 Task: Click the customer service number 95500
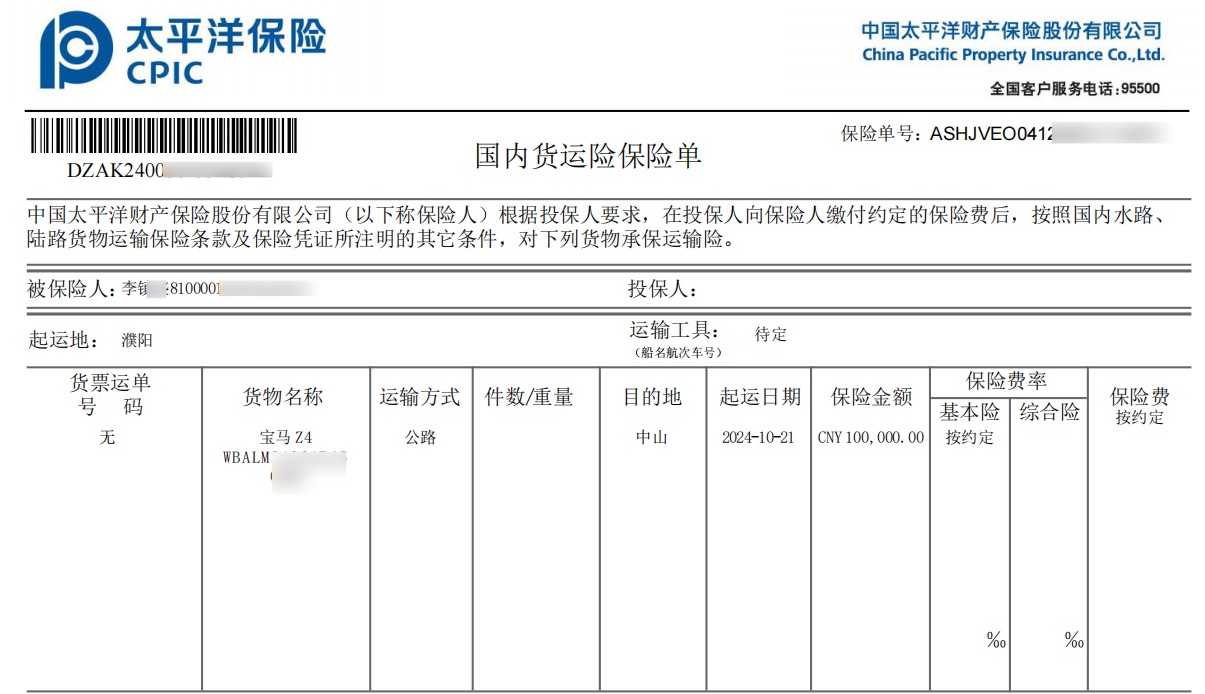(1138, 87)
